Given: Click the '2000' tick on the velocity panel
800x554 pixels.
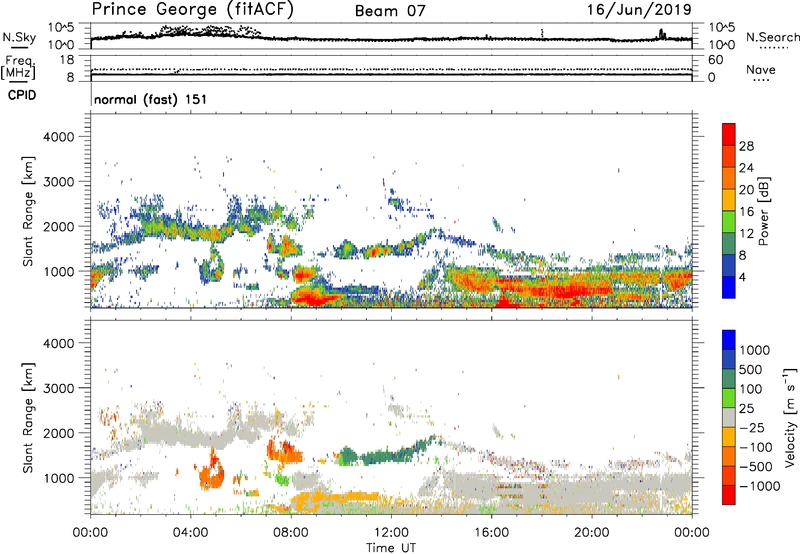Looking at the screenshot, I should coord(59,433).
